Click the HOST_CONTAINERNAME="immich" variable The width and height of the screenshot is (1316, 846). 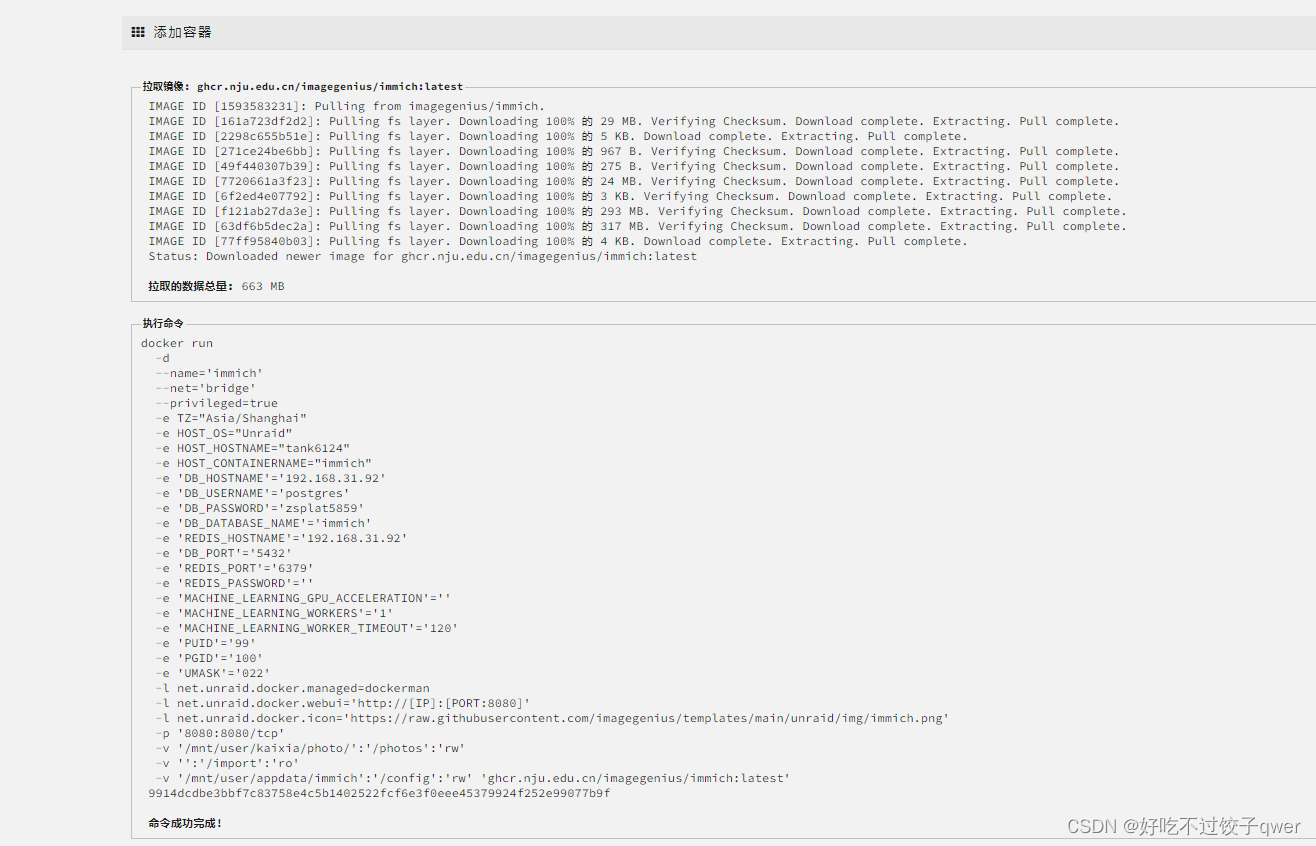264,463
